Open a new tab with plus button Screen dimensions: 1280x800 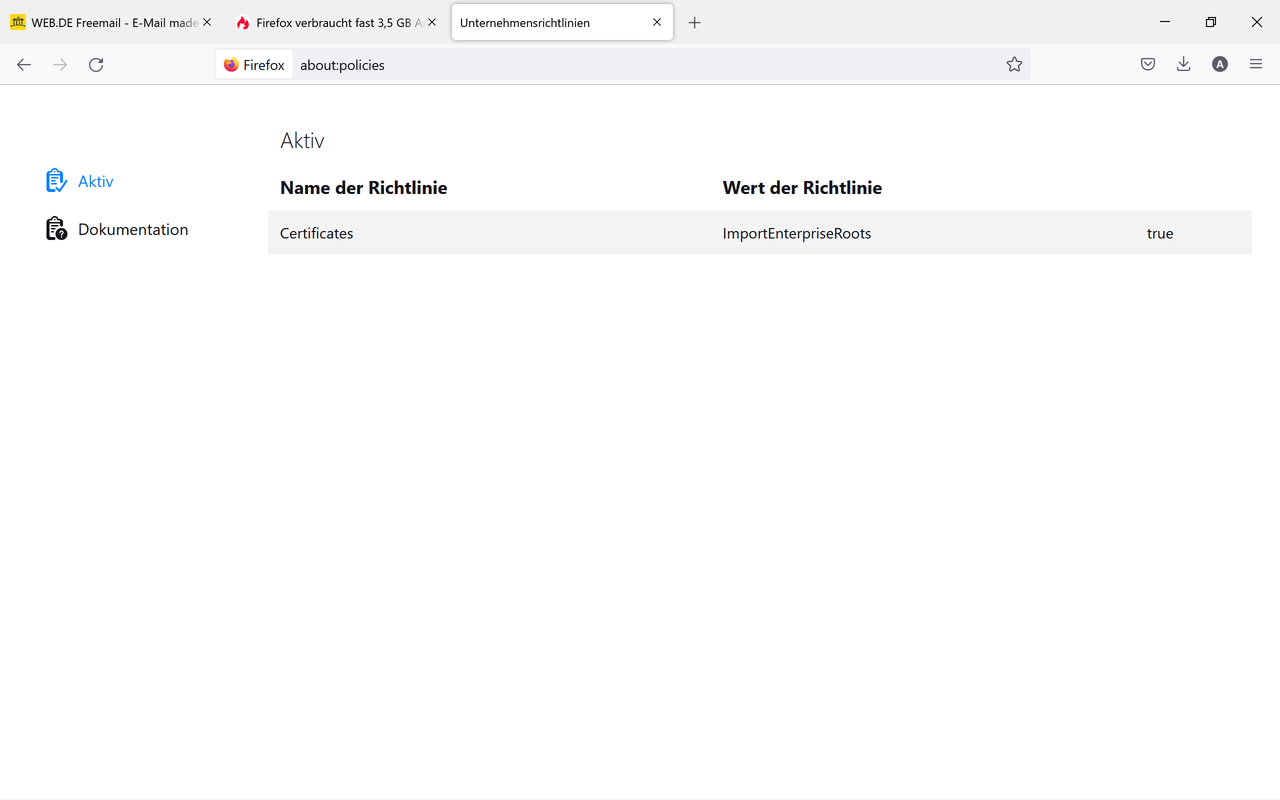point(695,23)
